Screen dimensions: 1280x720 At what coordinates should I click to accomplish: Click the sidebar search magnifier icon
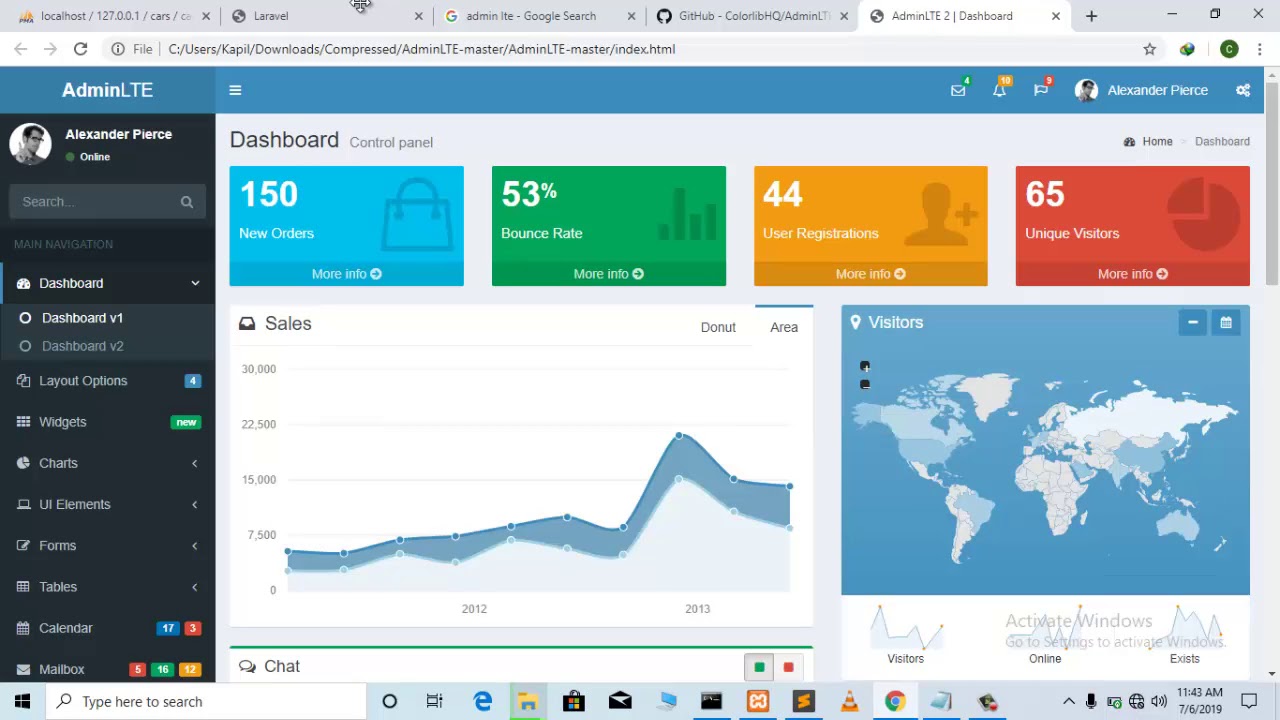tap(187, 202)
